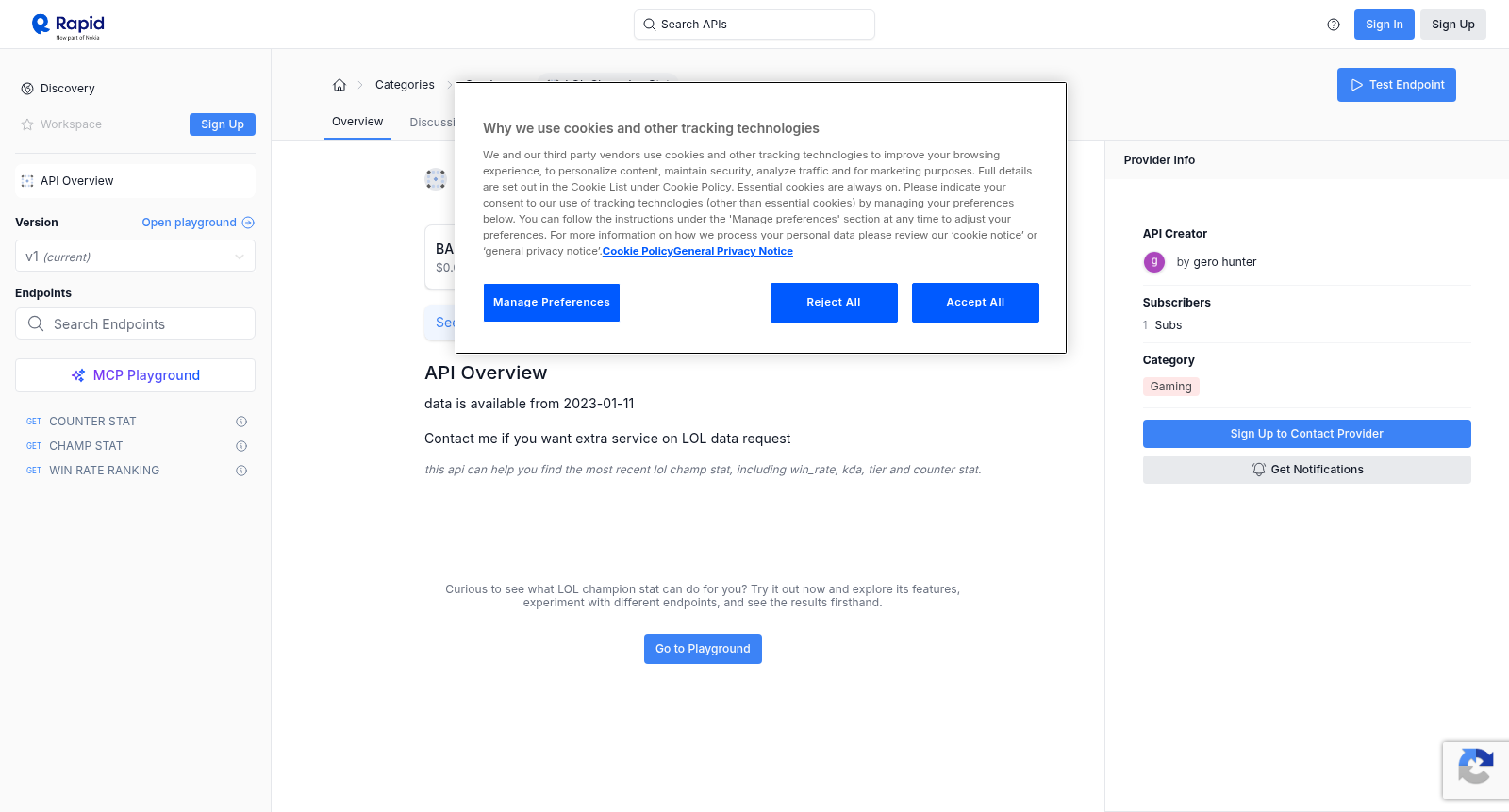Click 'data is available from 2023-01-11' text
The height and width of the screenshot is (812, 1509).
click(x=529, y=404)
